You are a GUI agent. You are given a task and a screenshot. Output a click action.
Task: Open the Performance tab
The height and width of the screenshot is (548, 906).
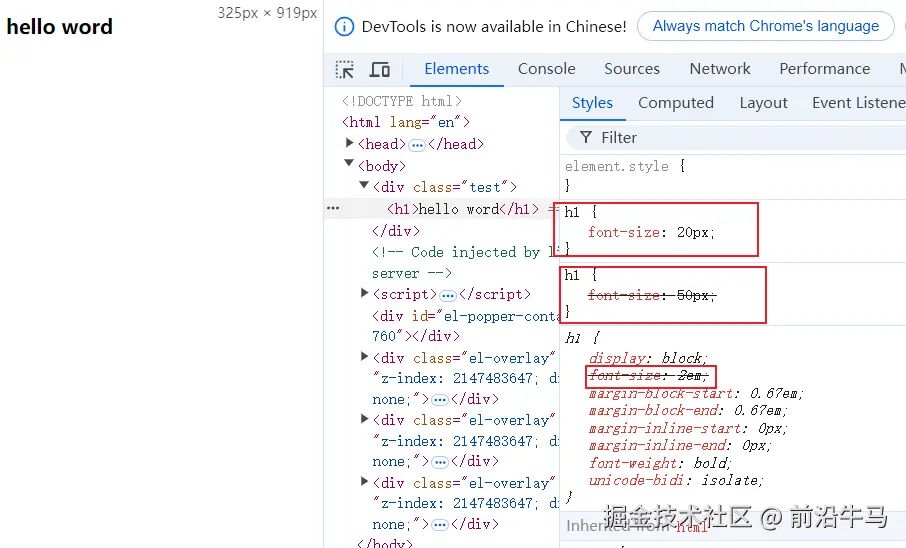pyautogui.click(x=825, y=69)
